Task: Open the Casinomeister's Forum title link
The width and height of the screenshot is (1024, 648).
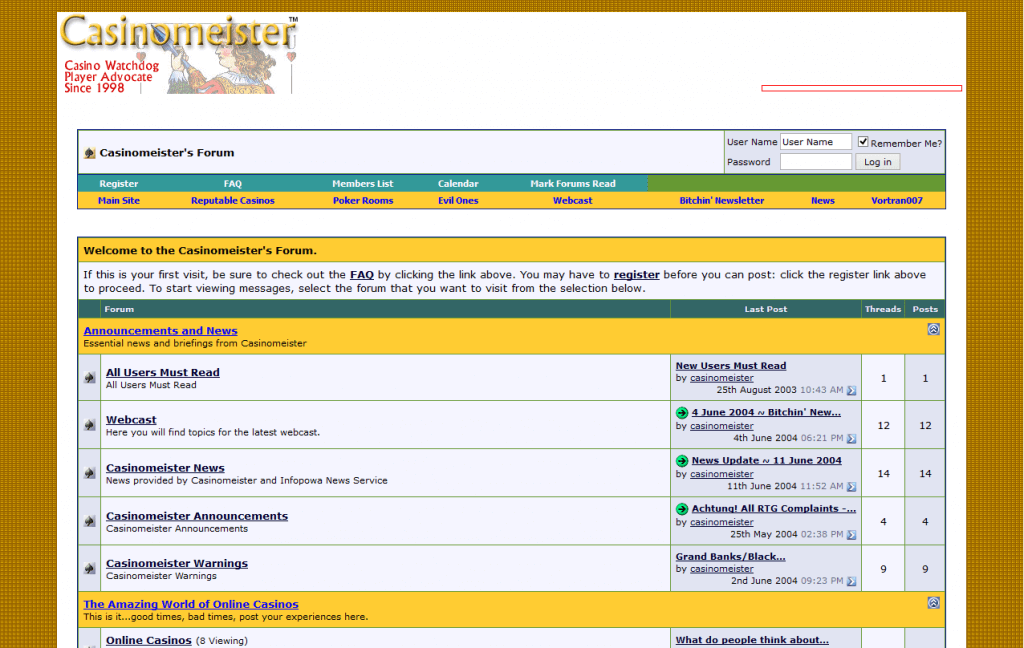Action: click(x=167, y=153)
